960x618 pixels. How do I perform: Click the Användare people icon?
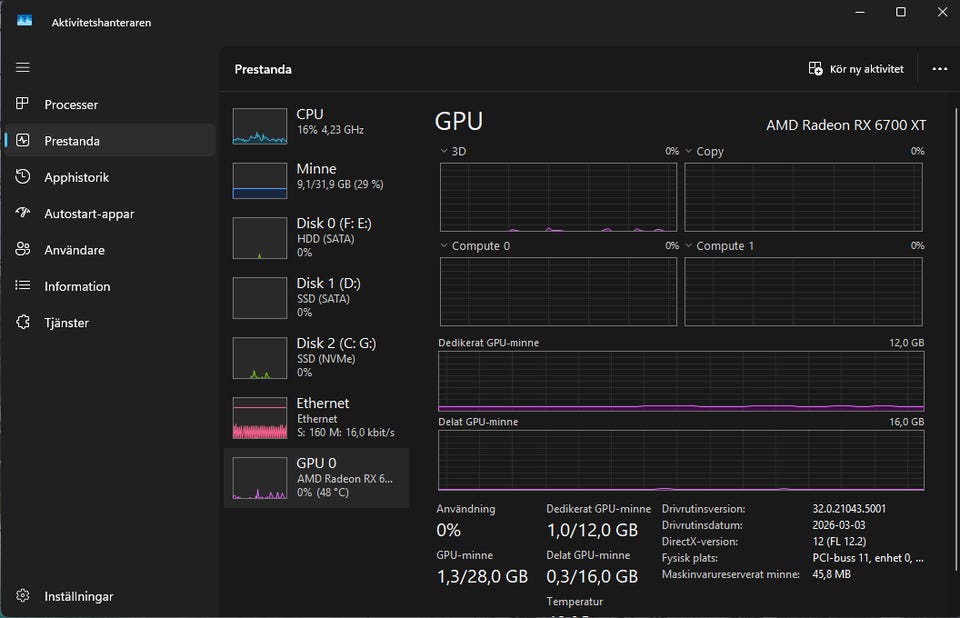point(23,249)
